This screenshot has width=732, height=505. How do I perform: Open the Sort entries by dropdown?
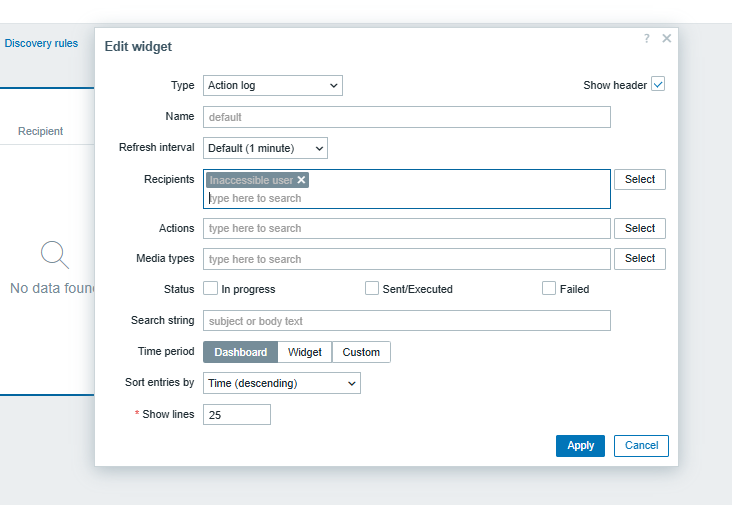281,383
